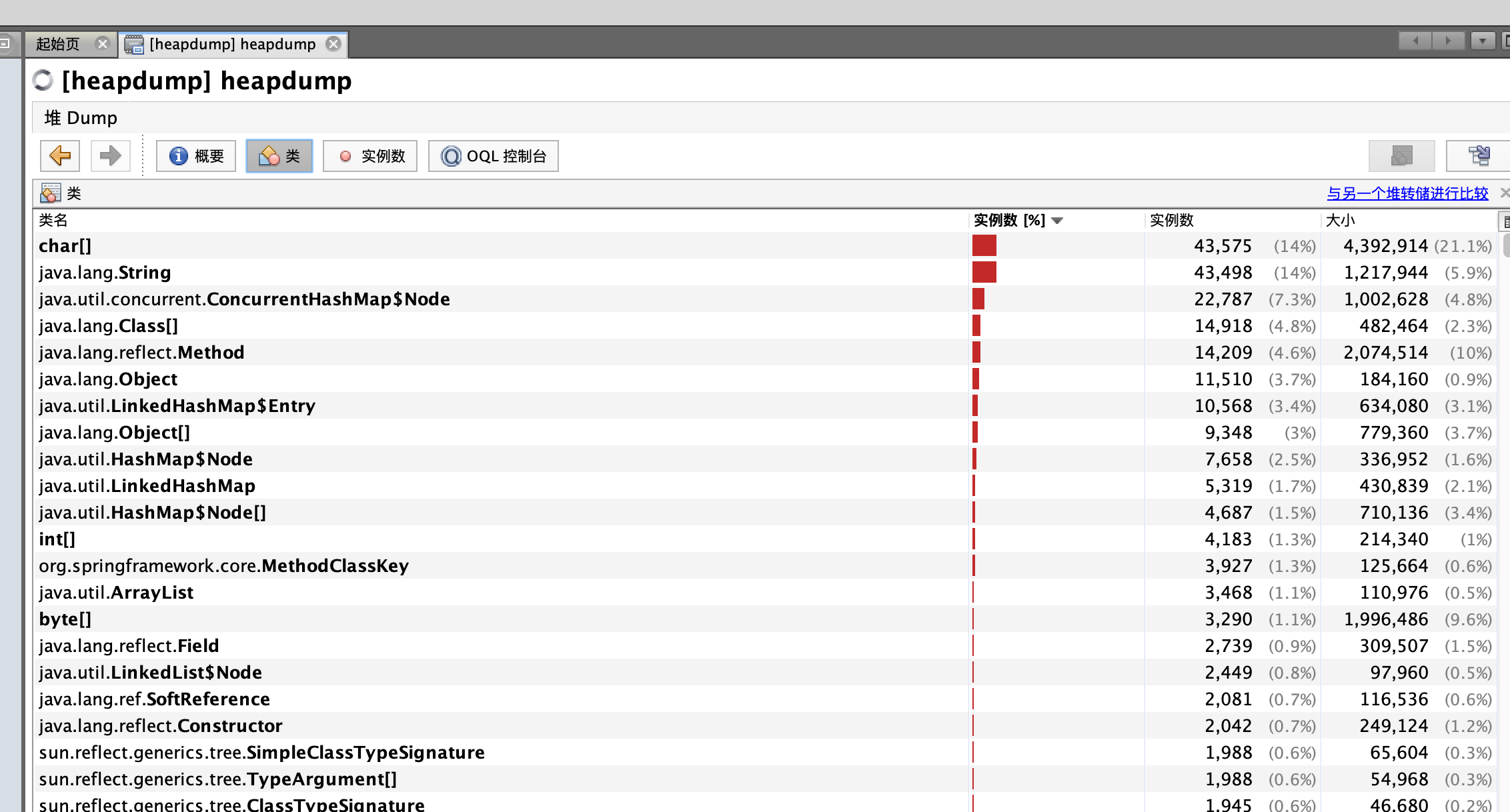Open the 概要 summary view

click(196, 156)
